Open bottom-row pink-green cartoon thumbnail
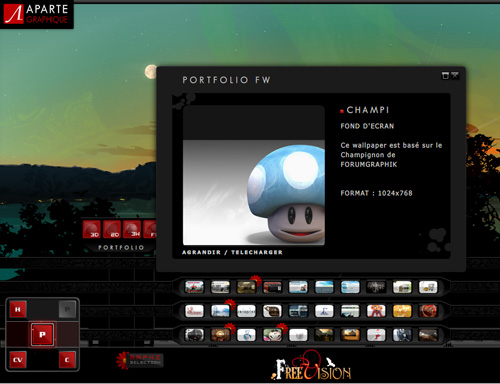 [x=272, y=335]
